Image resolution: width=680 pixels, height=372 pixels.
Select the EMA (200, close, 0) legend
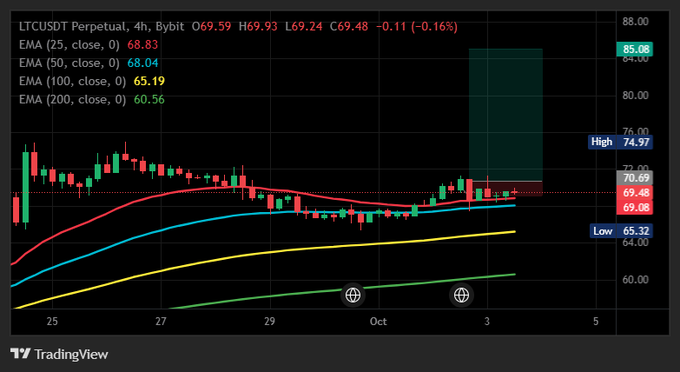(x=72, y=99)
